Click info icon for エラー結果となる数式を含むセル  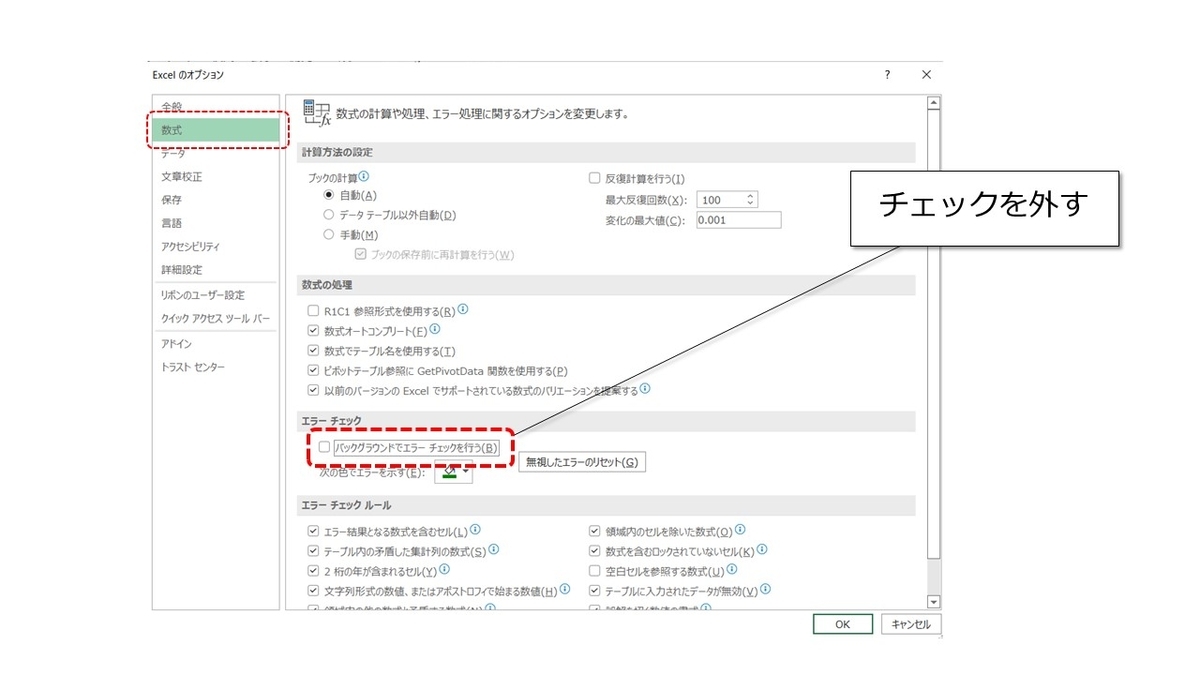point(475,530)
